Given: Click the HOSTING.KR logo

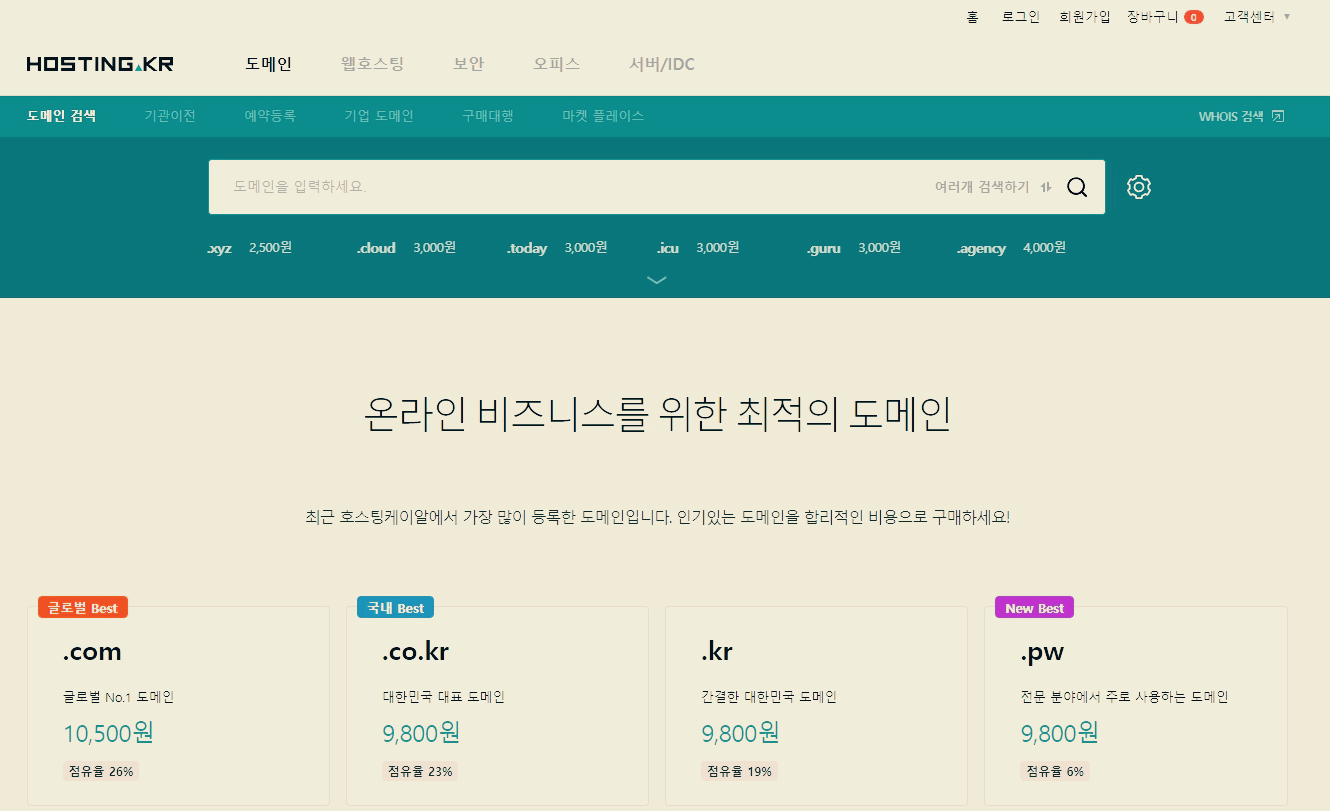Looking at the screenshot, I should (97, 63).
